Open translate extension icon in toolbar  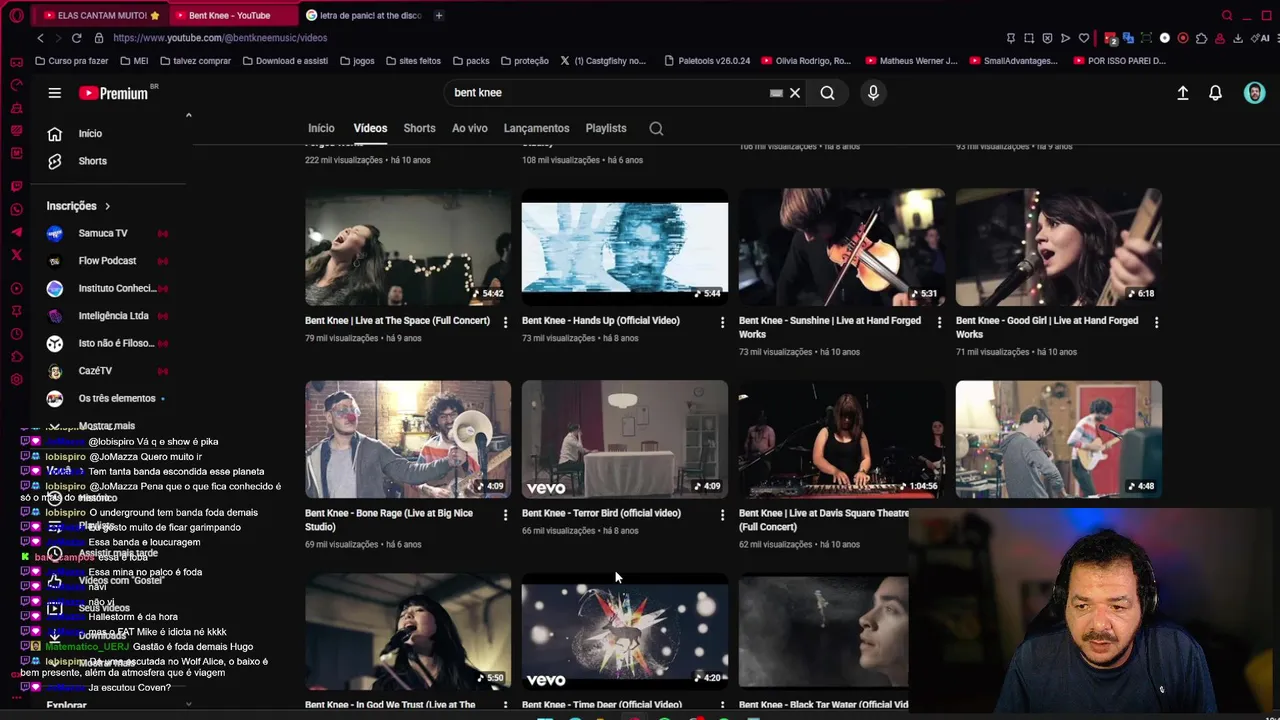pos(1128,38)
